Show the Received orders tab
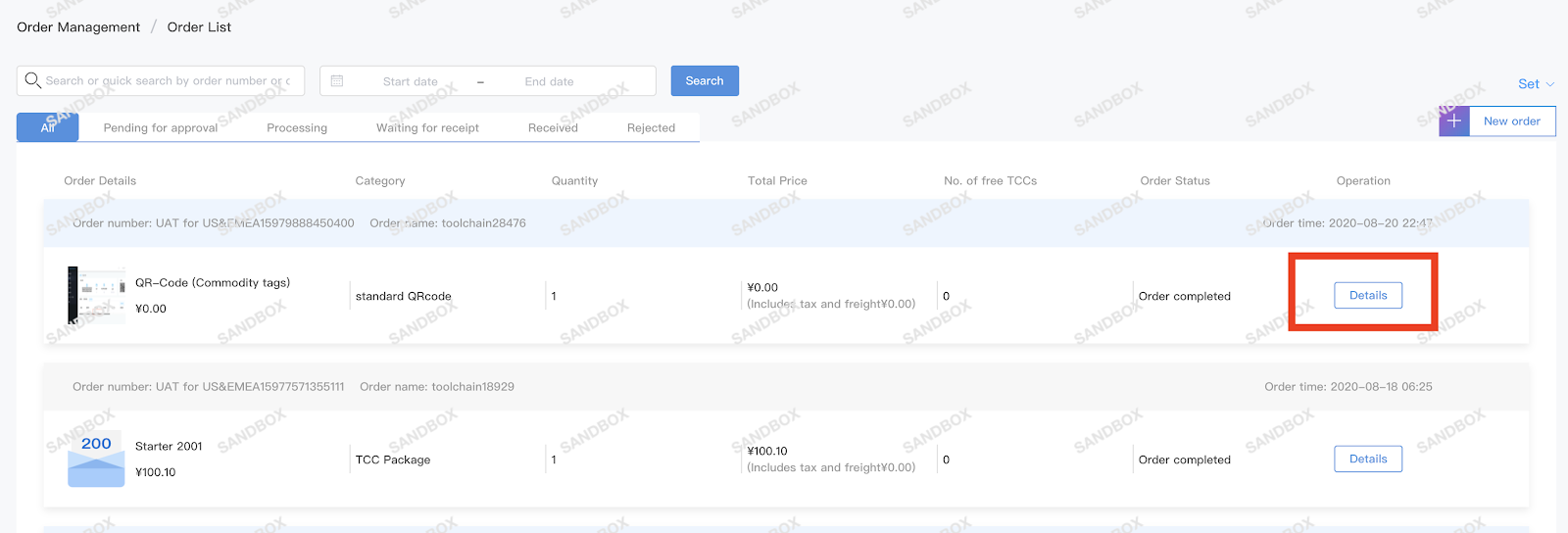The height and width of the screenshot is (533, 1568). tap(553, 127)
